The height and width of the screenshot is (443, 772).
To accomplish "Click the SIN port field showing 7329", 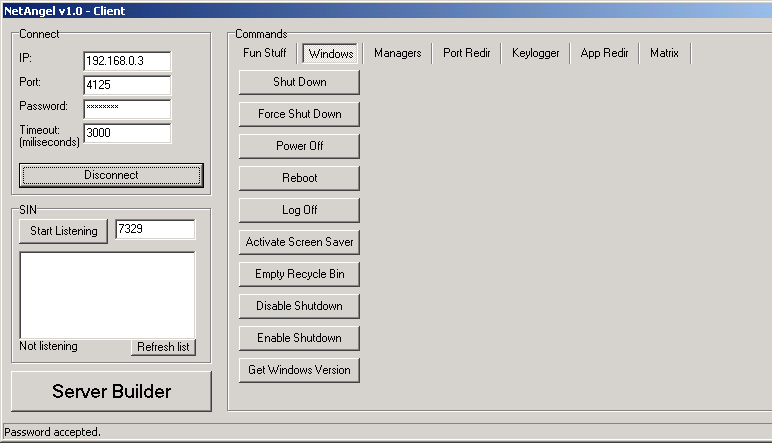I will [155, 230].
